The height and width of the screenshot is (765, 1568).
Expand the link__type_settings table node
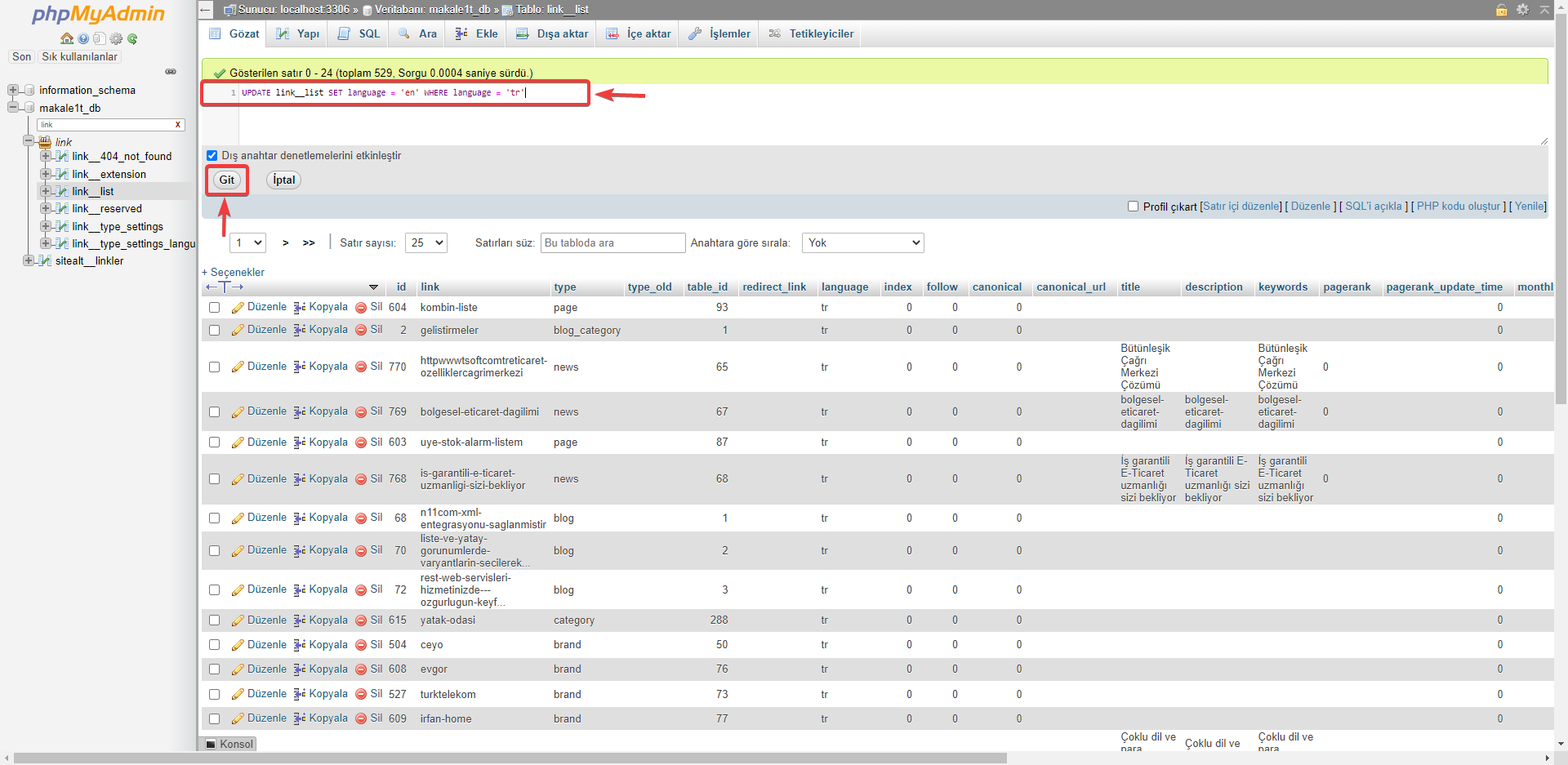(x=46, y=226)
